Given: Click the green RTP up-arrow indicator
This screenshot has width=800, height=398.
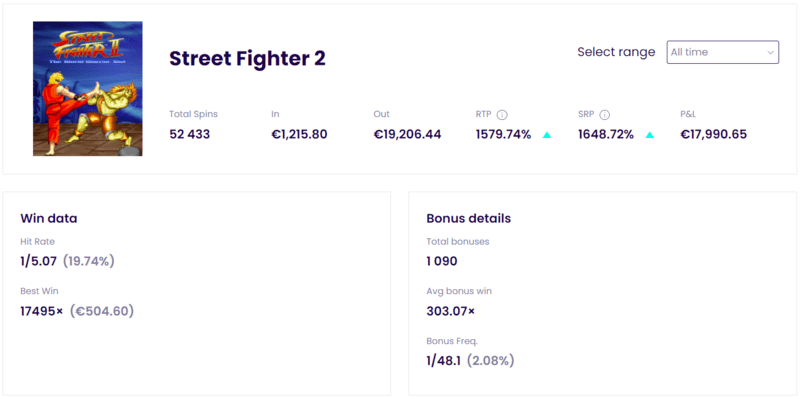Looking at the screenshot, I should tap(547, 135).
